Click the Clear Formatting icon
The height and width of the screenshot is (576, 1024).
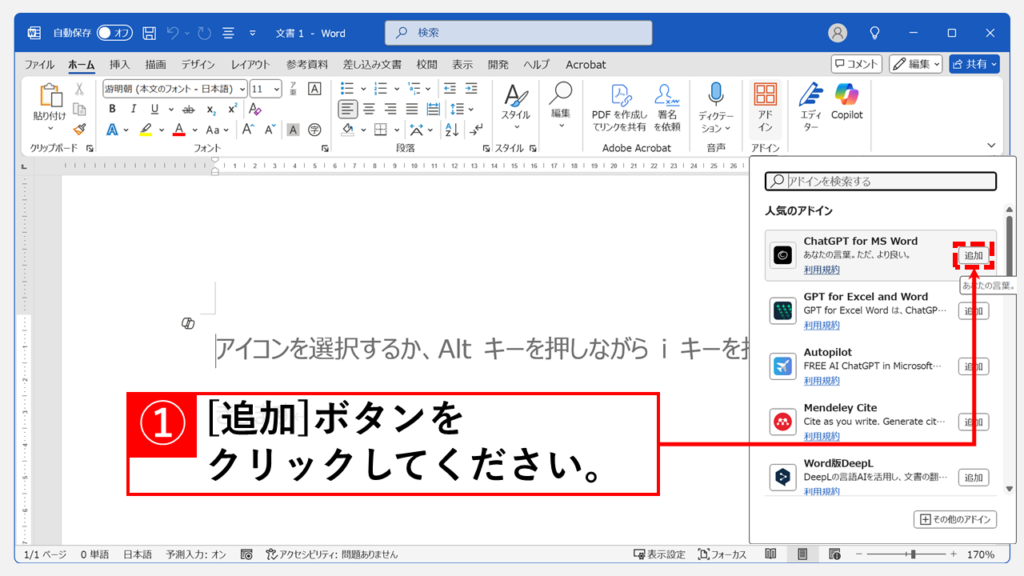point(255,109)
